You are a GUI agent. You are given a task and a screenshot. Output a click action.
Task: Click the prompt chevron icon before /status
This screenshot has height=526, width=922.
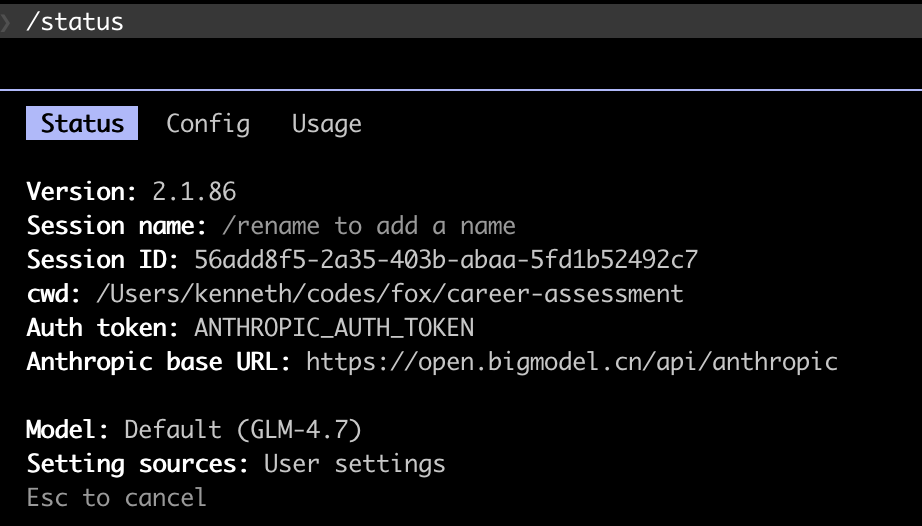pos(8,21)
